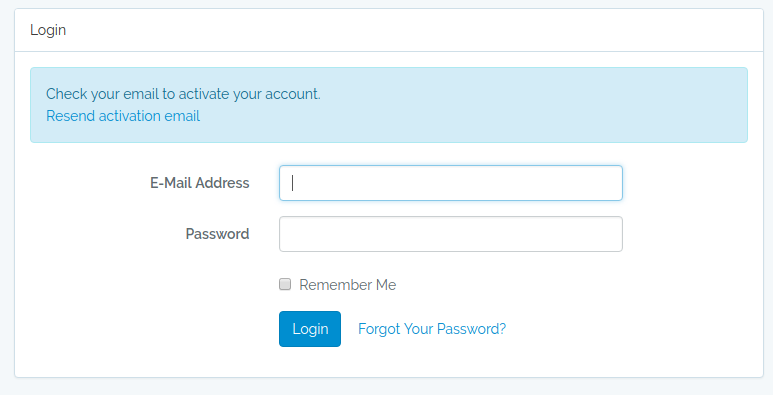Start password recovery via Forgot Your Password

pyautogui.click(x=432, y=329)
